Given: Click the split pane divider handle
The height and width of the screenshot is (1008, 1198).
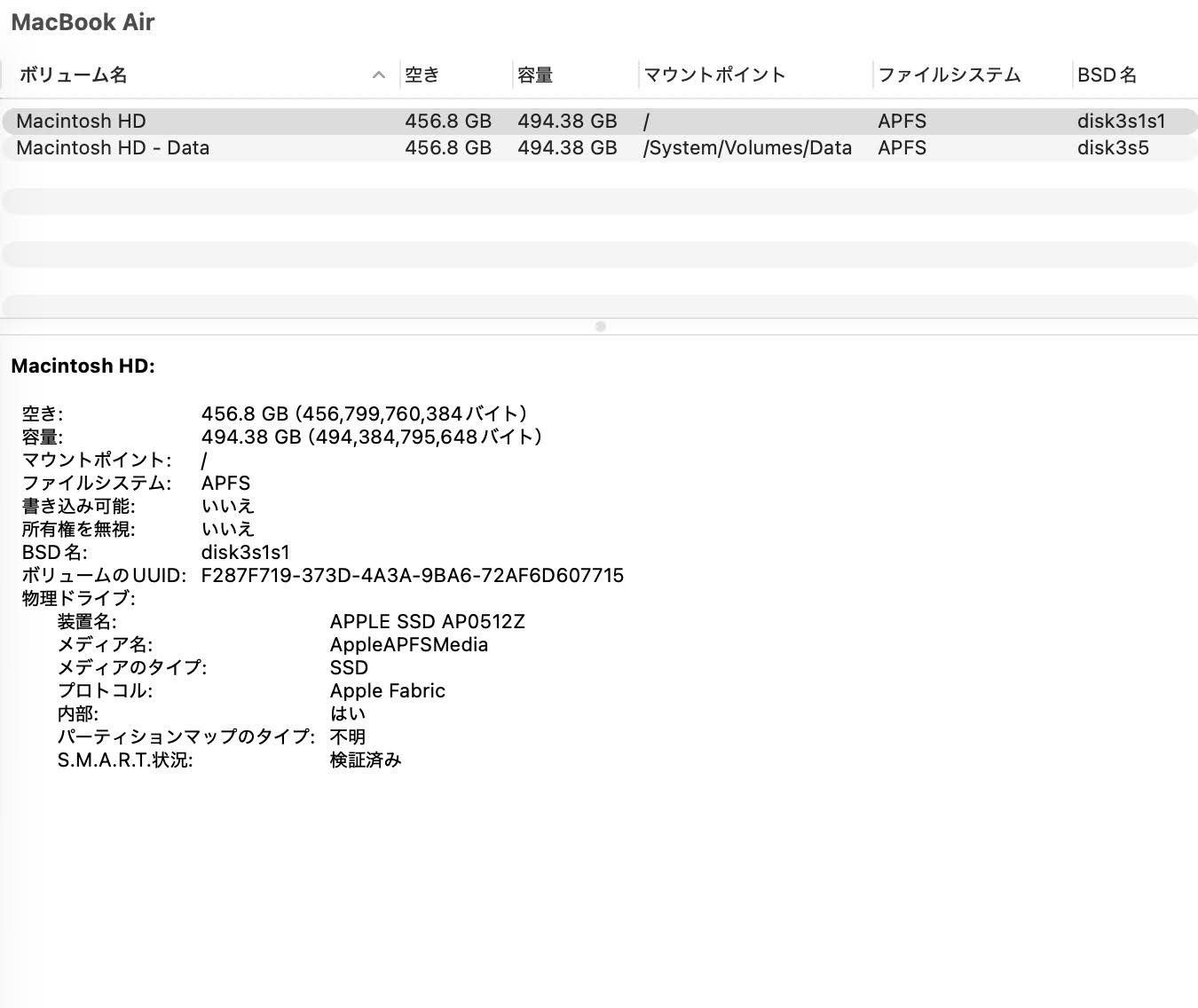Looking at the screenshot, I should [601, 327].
